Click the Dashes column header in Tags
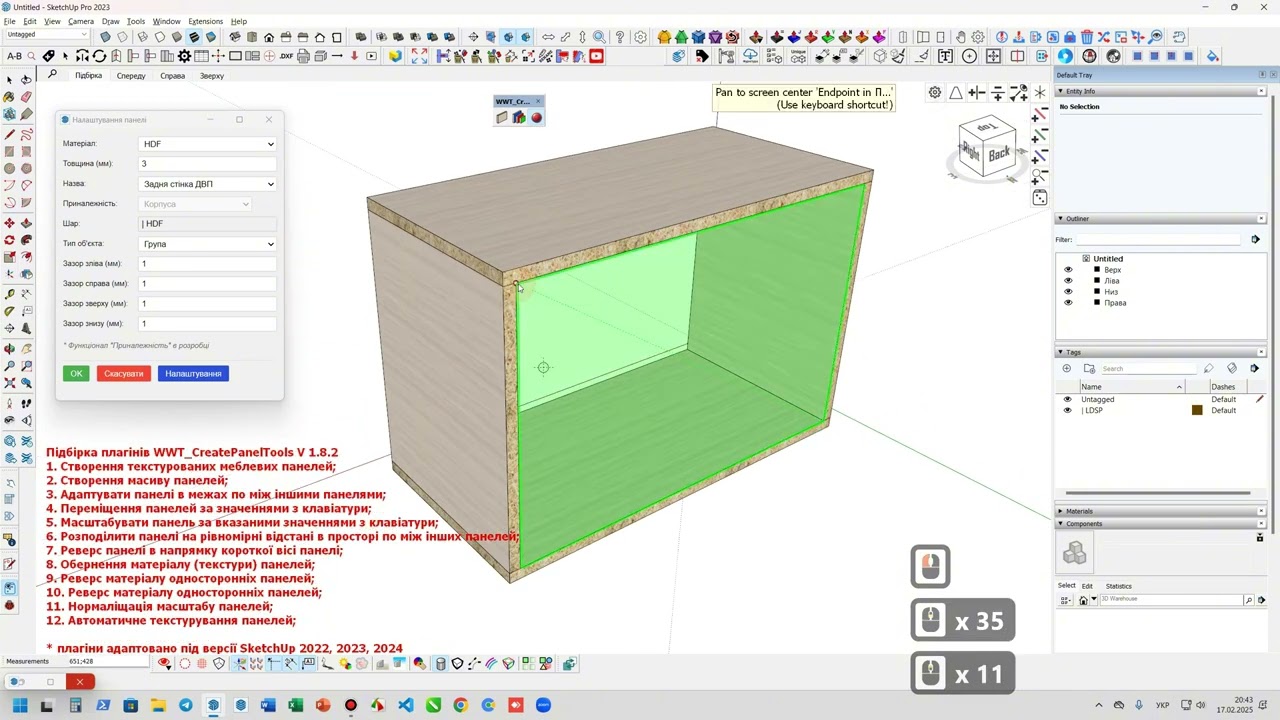The width and height of the screenshot is (1280, 720). coord(1228,387)
